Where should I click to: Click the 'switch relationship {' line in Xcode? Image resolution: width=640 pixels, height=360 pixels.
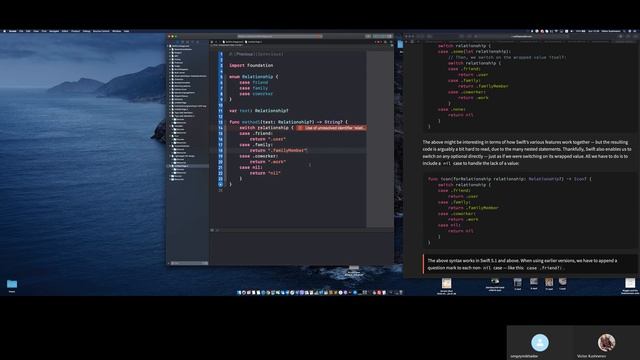(x=266, y=128)
